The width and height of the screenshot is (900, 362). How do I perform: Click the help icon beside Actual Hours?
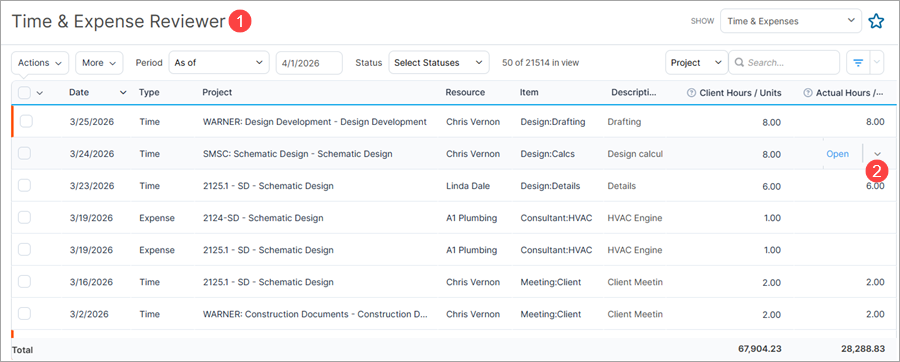tap(808, 92)
